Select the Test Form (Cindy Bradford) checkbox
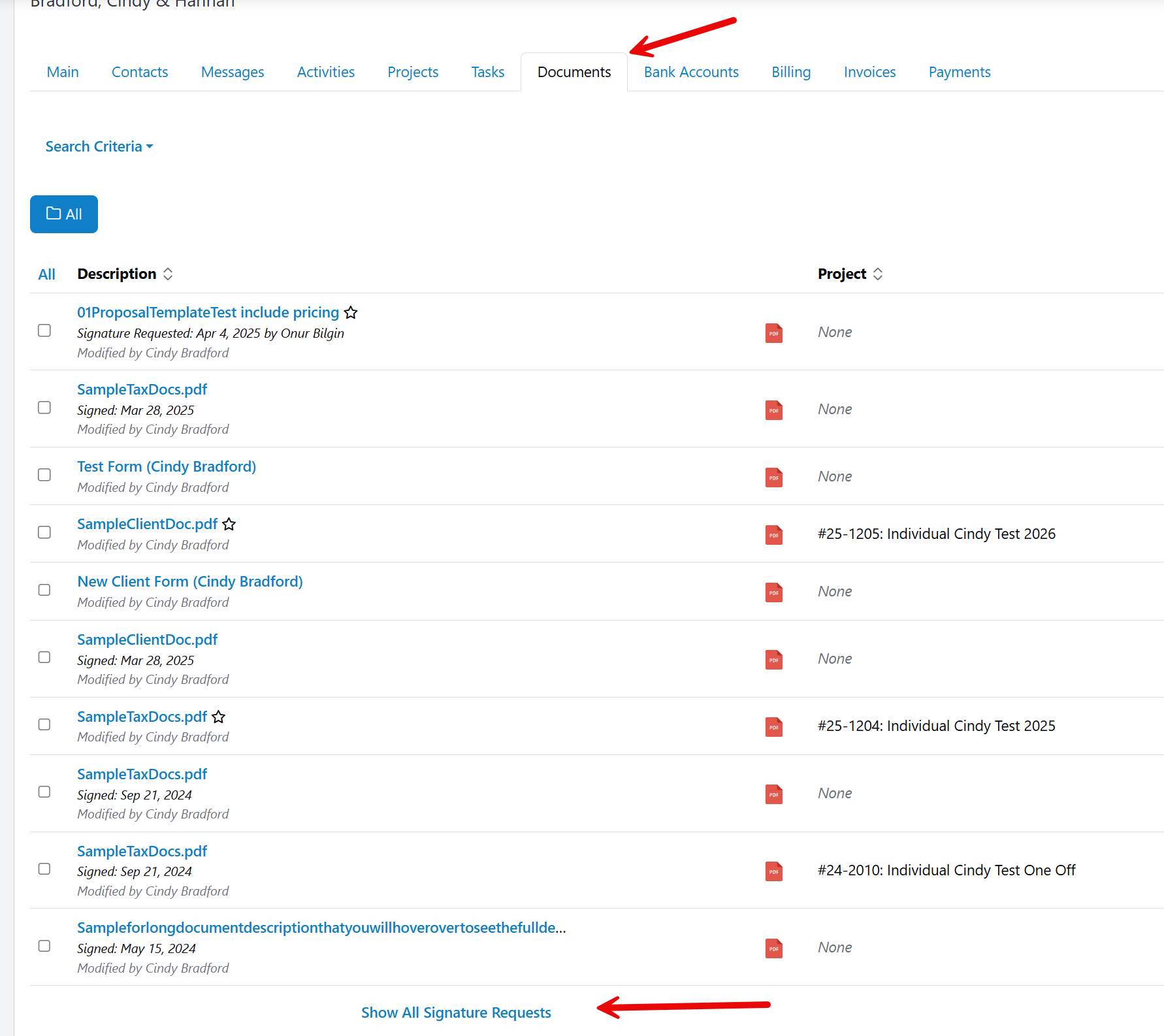1164x1036 pixels. [x=44, y=475]
